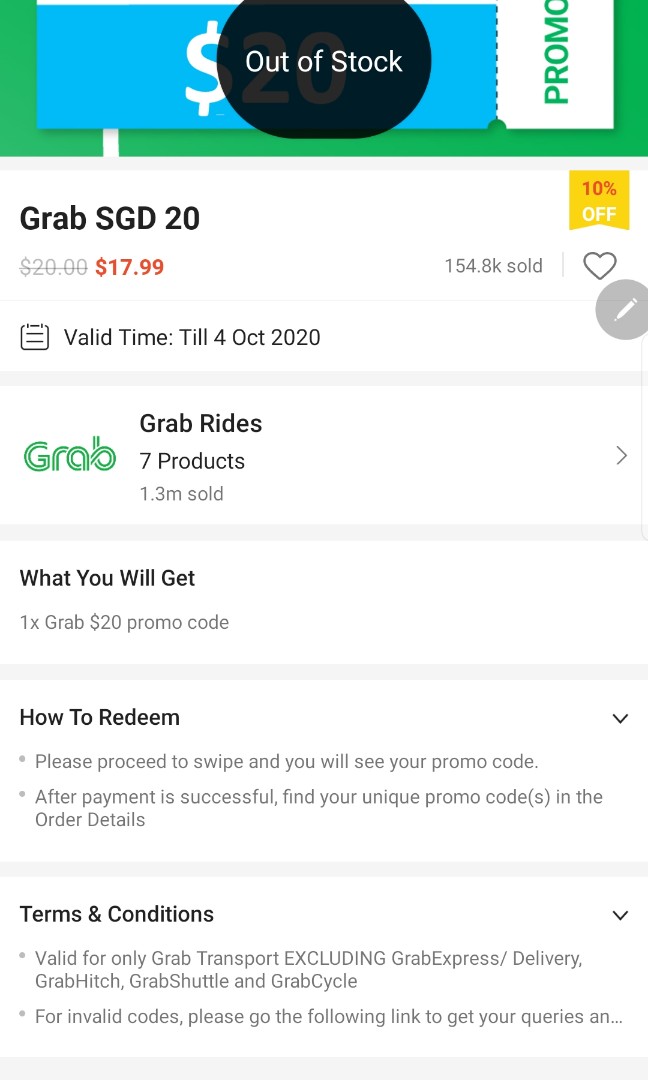Viewport: 648px width, 1080px height.
Task: Open the Grab Rides seller page
Action: click(x=200, y=423)
